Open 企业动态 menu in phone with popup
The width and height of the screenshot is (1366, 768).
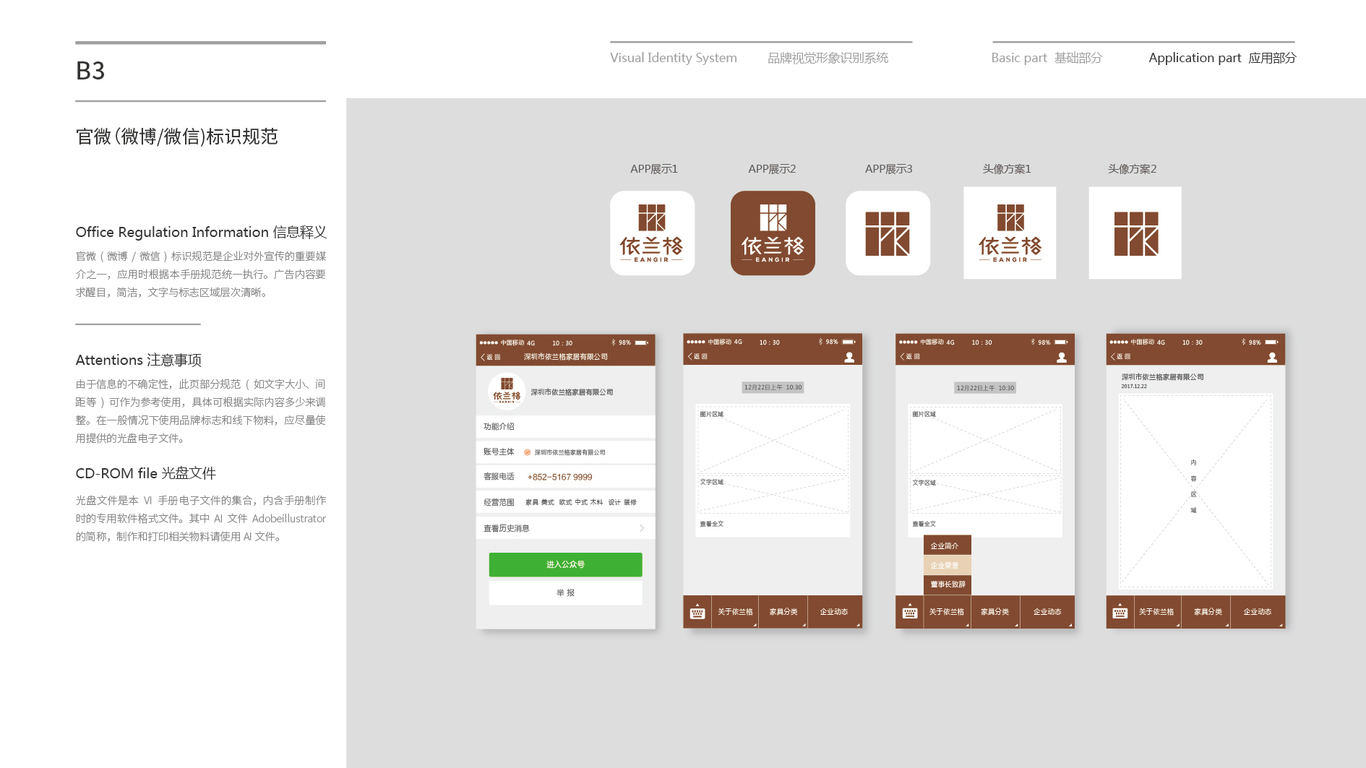point(1047,612)
